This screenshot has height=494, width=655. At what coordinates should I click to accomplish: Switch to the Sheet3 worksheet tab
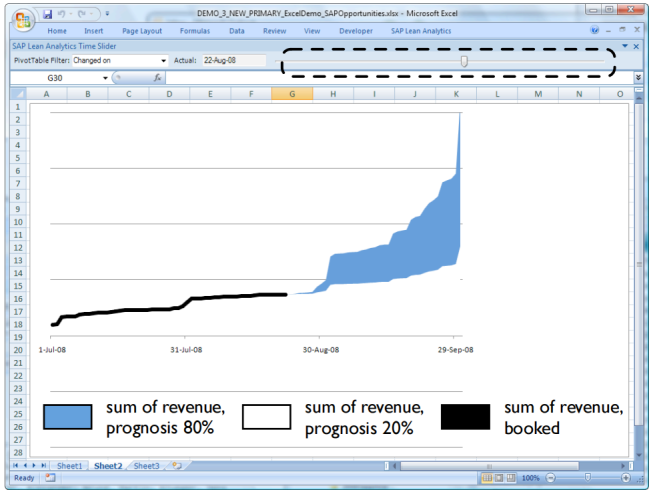146,466
